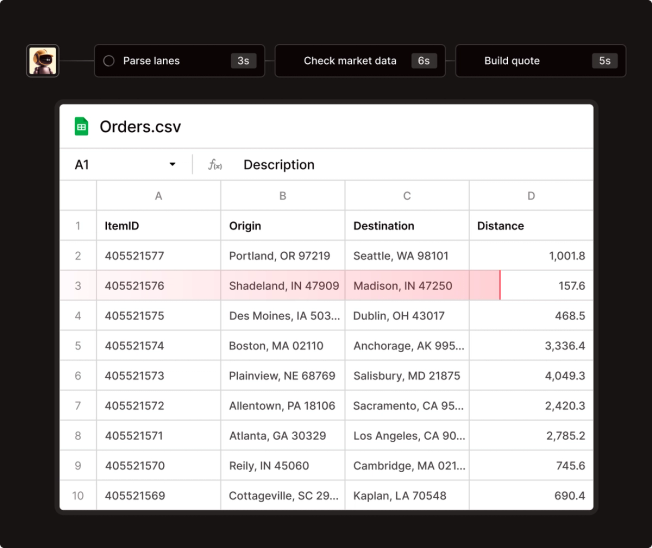This screenshot has width=652, height=548.
Task: Click cell 405521574
Action: tap(158, 346)
